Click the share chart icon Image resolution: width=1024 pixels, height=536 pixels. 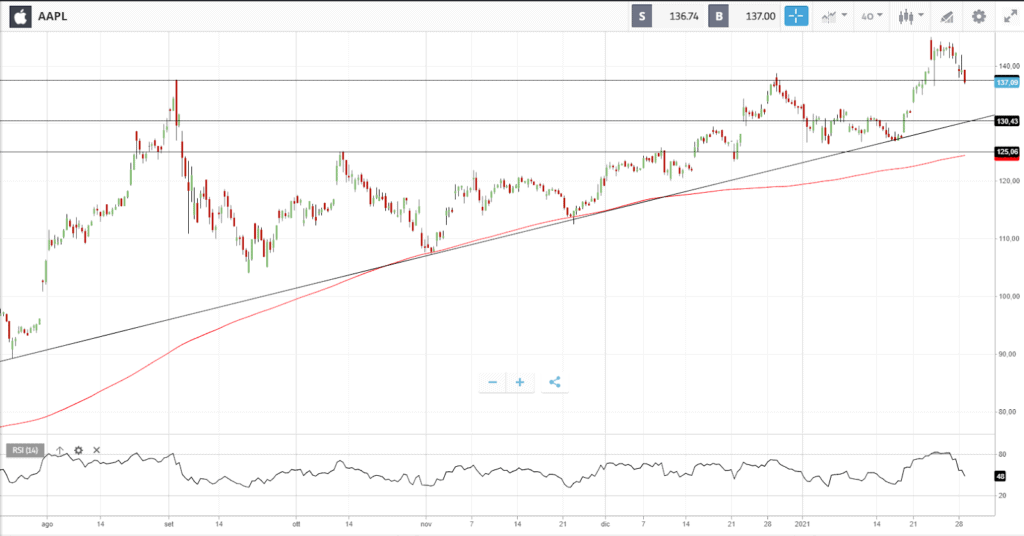click(x=554, y=383)
